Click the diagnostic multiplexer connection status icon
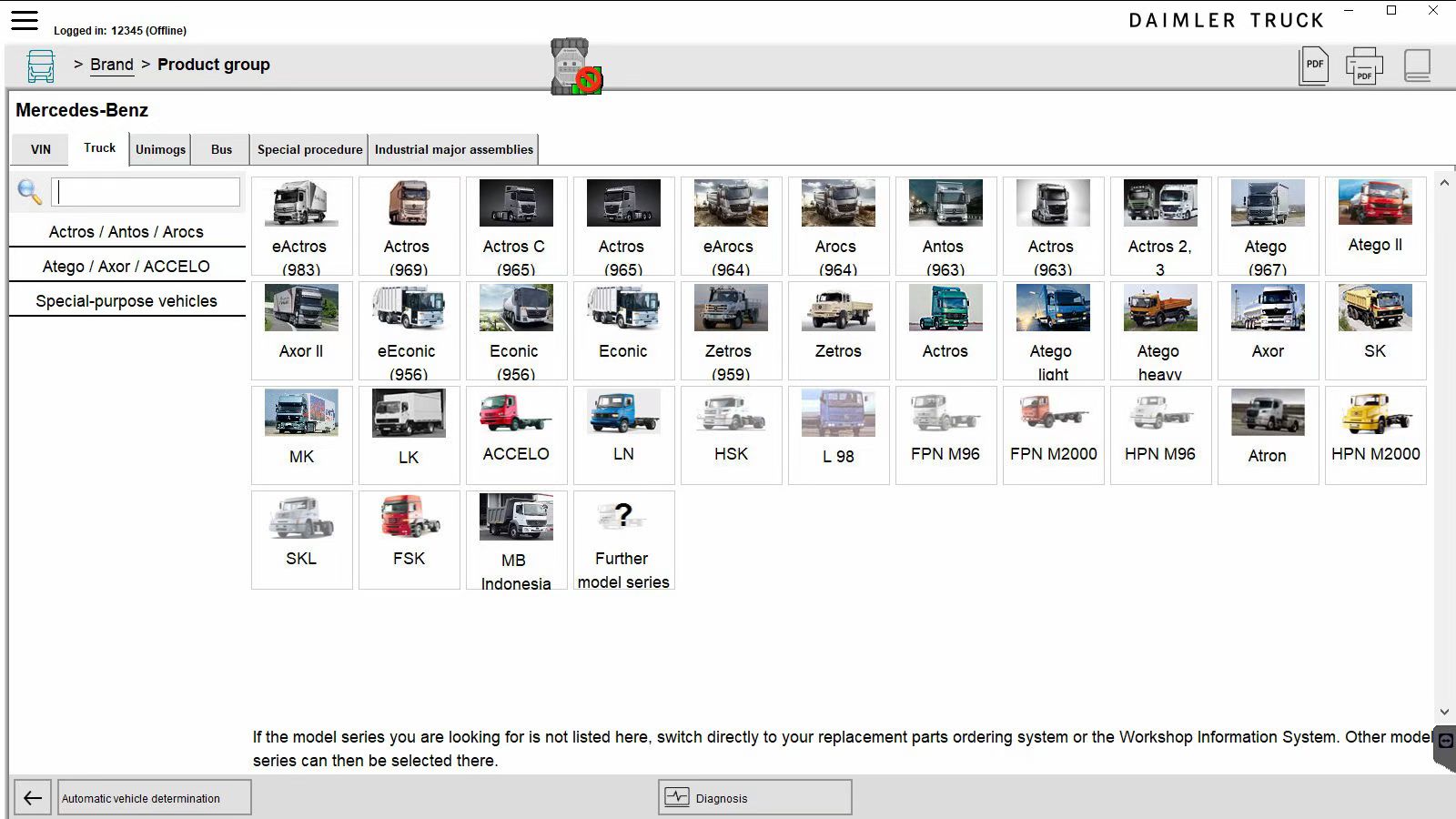This screenshot has width=1456, height=819. coord(575,66)
